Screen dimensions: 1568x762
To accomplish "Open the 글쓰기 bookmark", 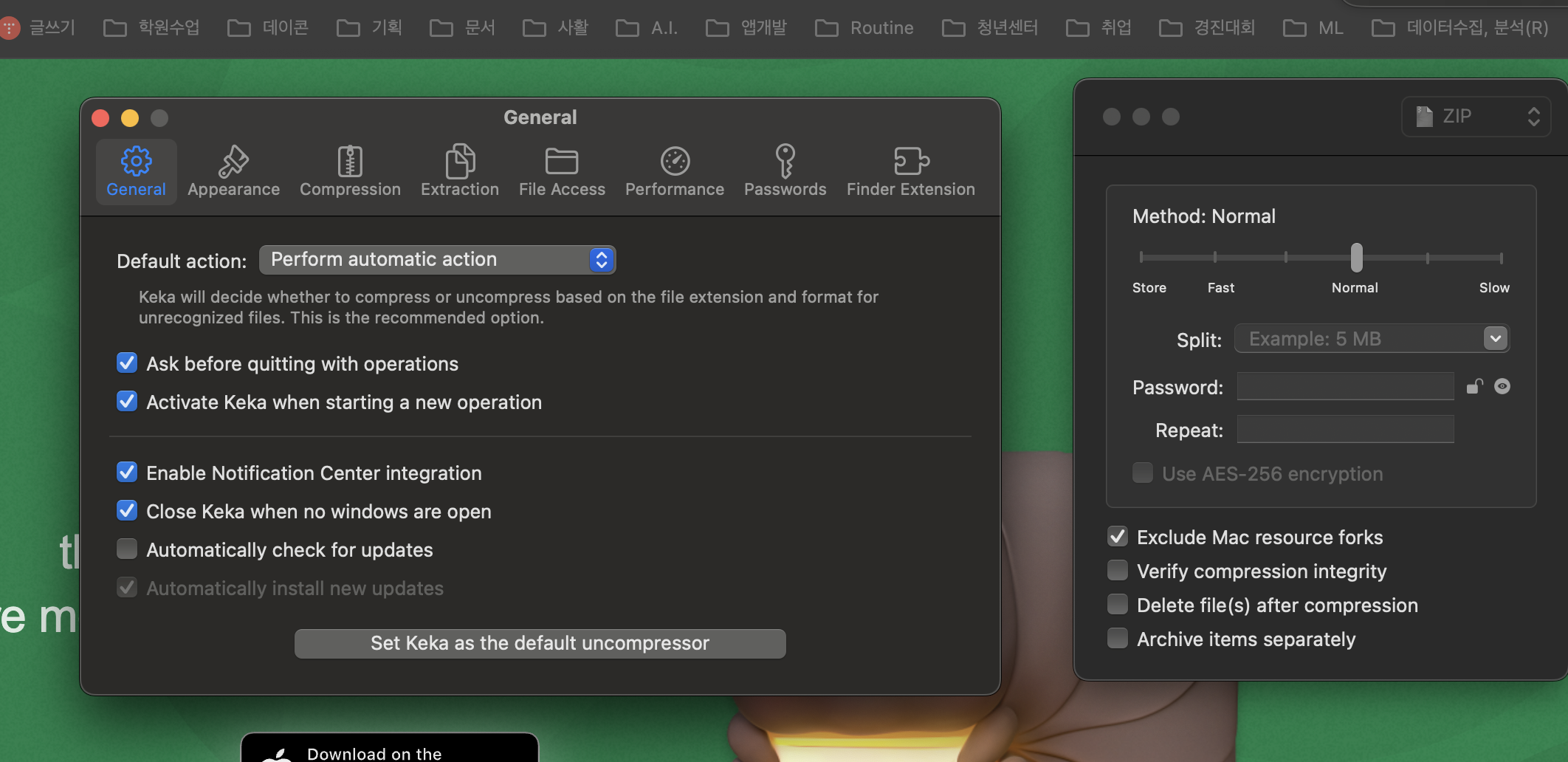I will [x=38, y=28].
